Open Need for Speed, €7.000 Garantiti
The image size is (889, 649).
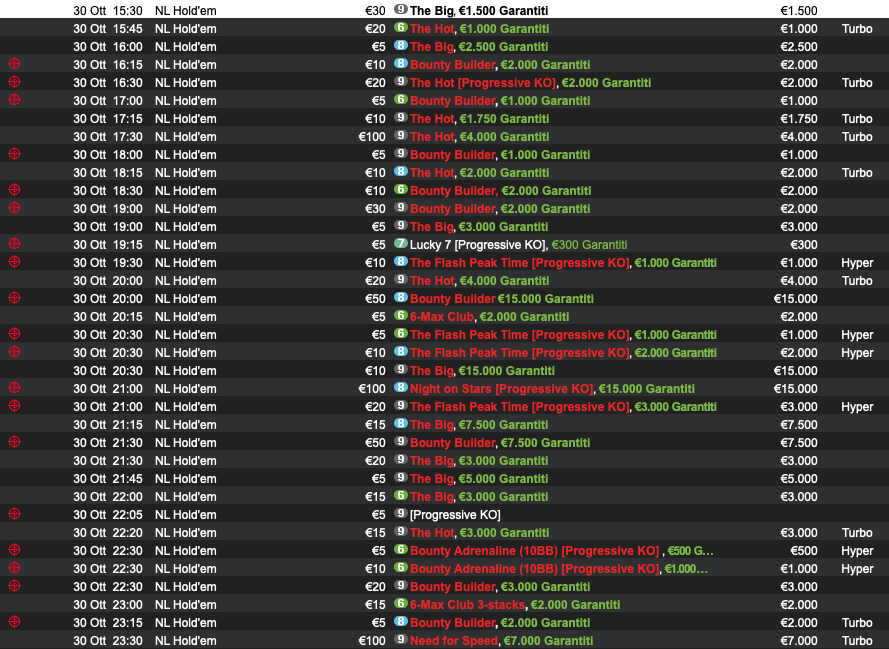pos(501,641)
